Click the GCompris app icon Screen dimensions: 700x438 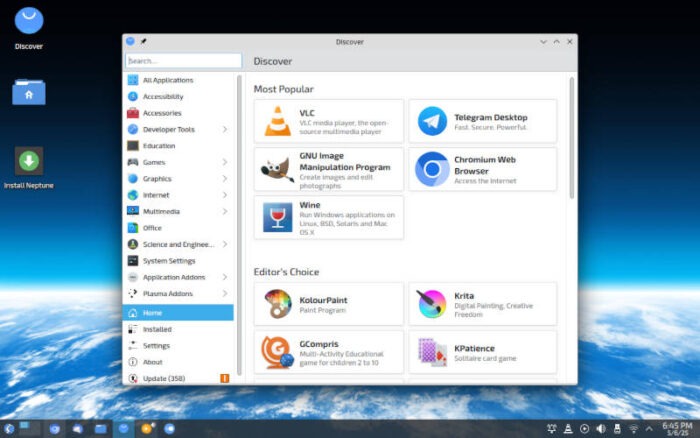pos(277,352)
